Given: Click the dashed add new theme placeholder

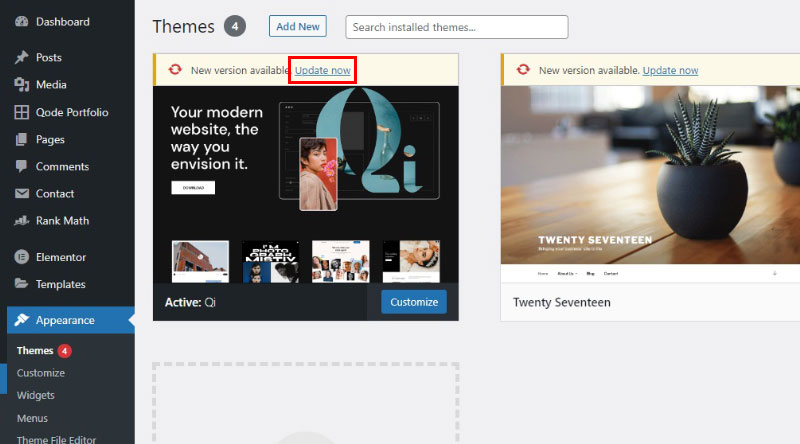Looking at the screenshot, I should [306, 403].
